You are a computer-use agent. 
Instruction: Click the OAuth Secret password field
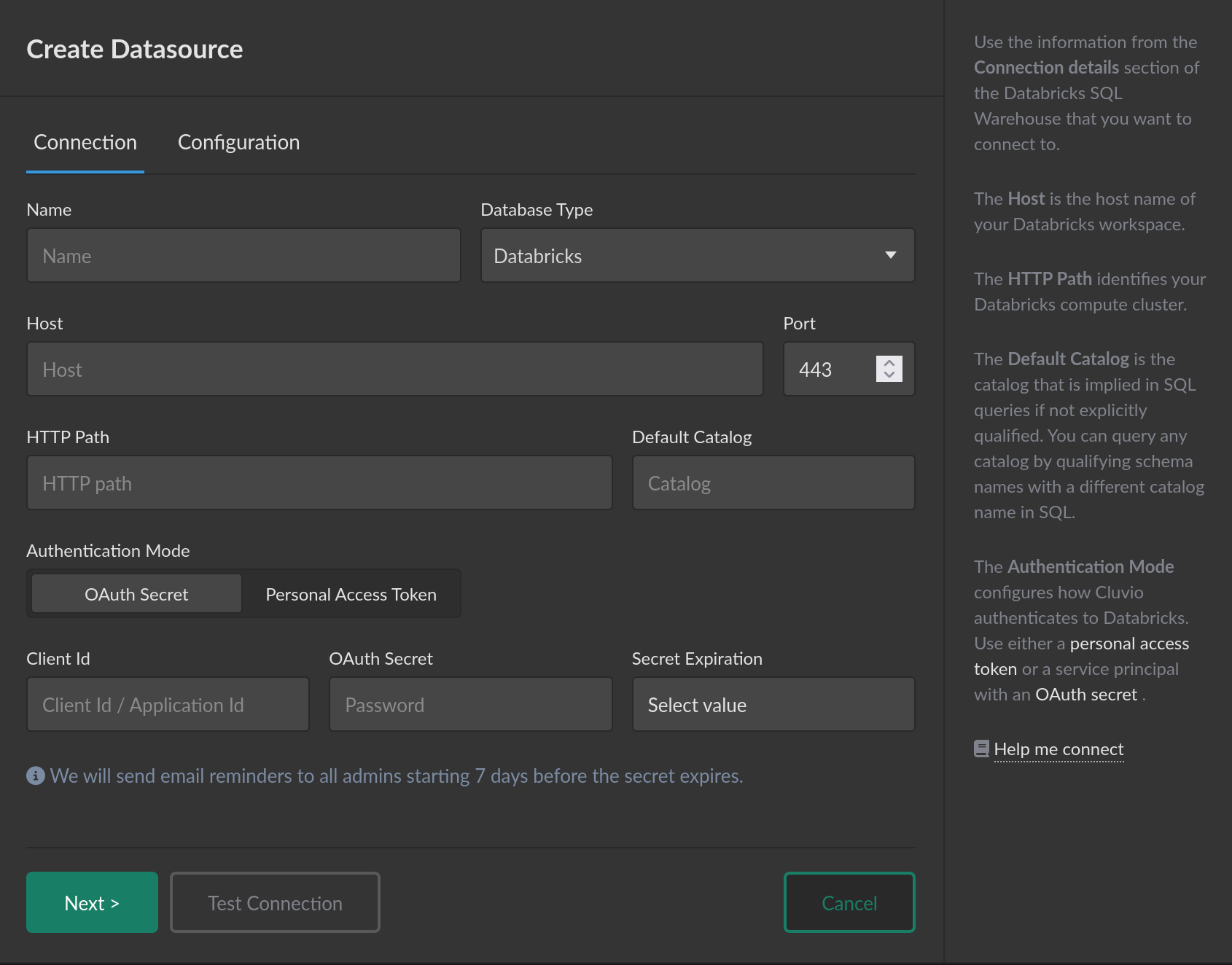point(471,704)
